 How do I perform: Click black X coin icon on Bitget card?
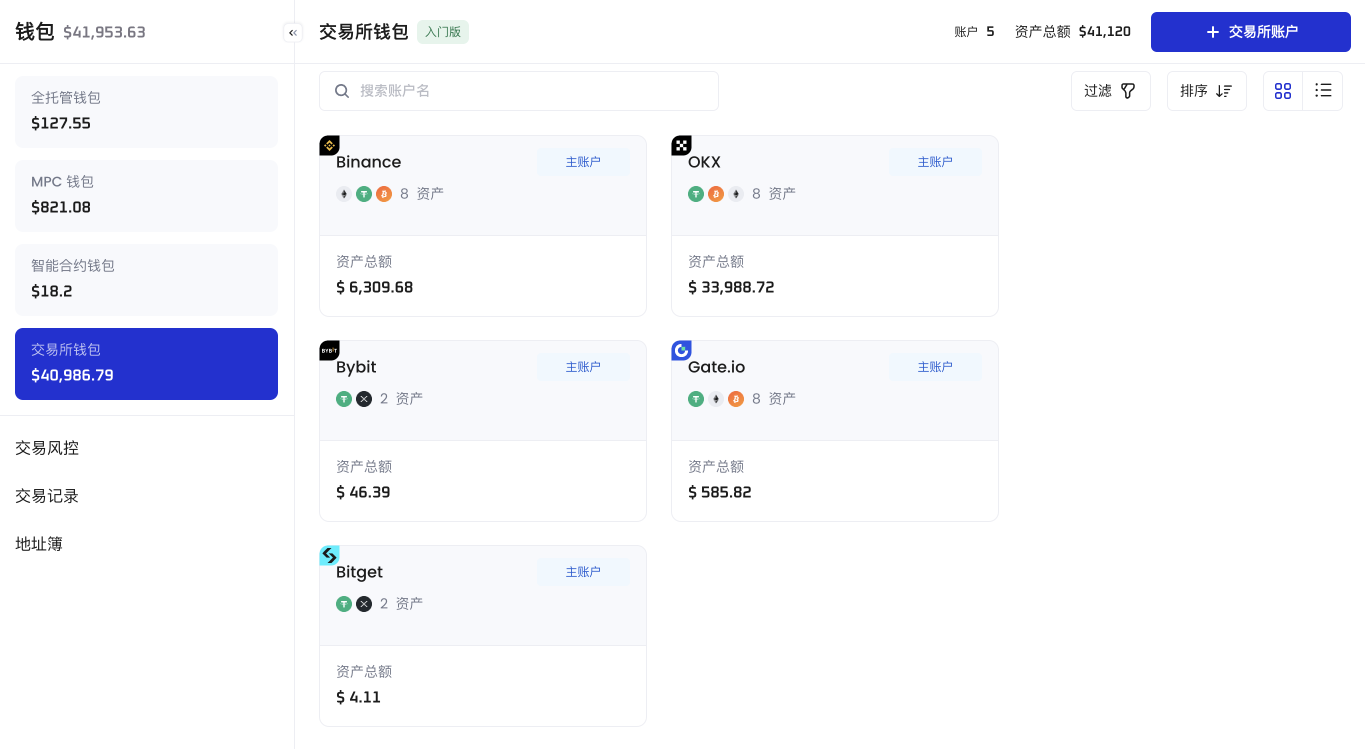[x=364, y=604]
